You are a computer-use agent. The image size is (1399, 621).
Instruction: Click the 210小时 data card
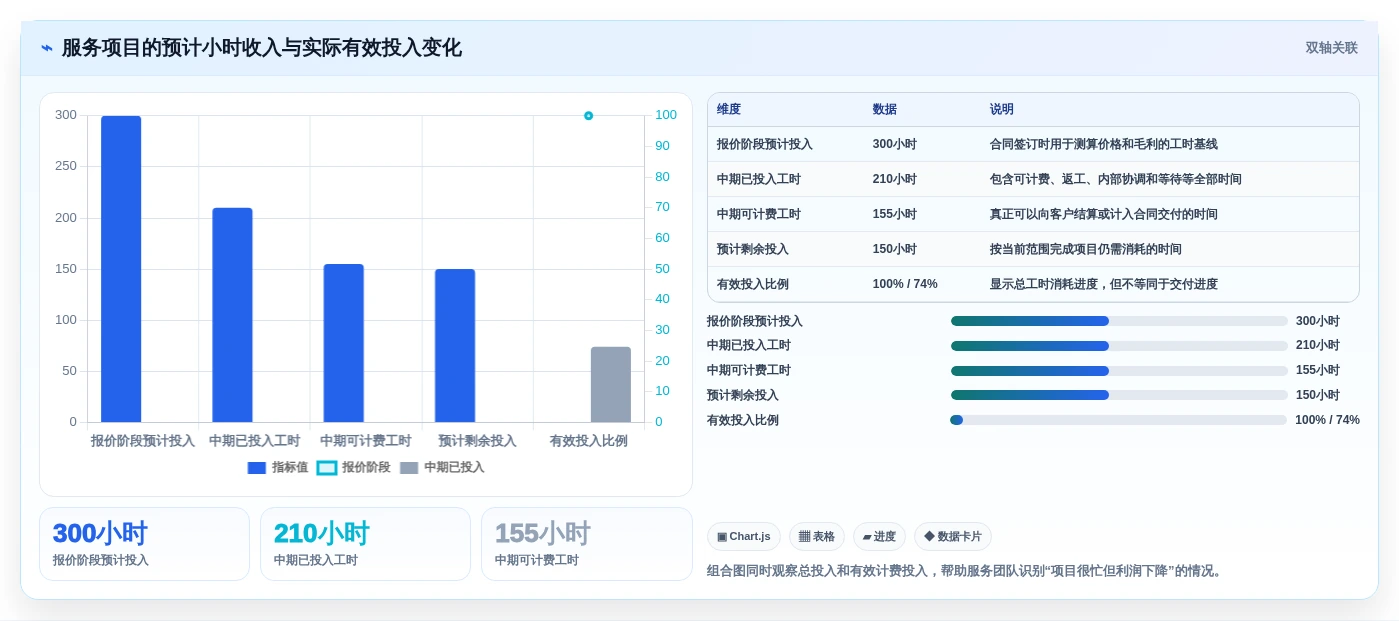[365, 544]
